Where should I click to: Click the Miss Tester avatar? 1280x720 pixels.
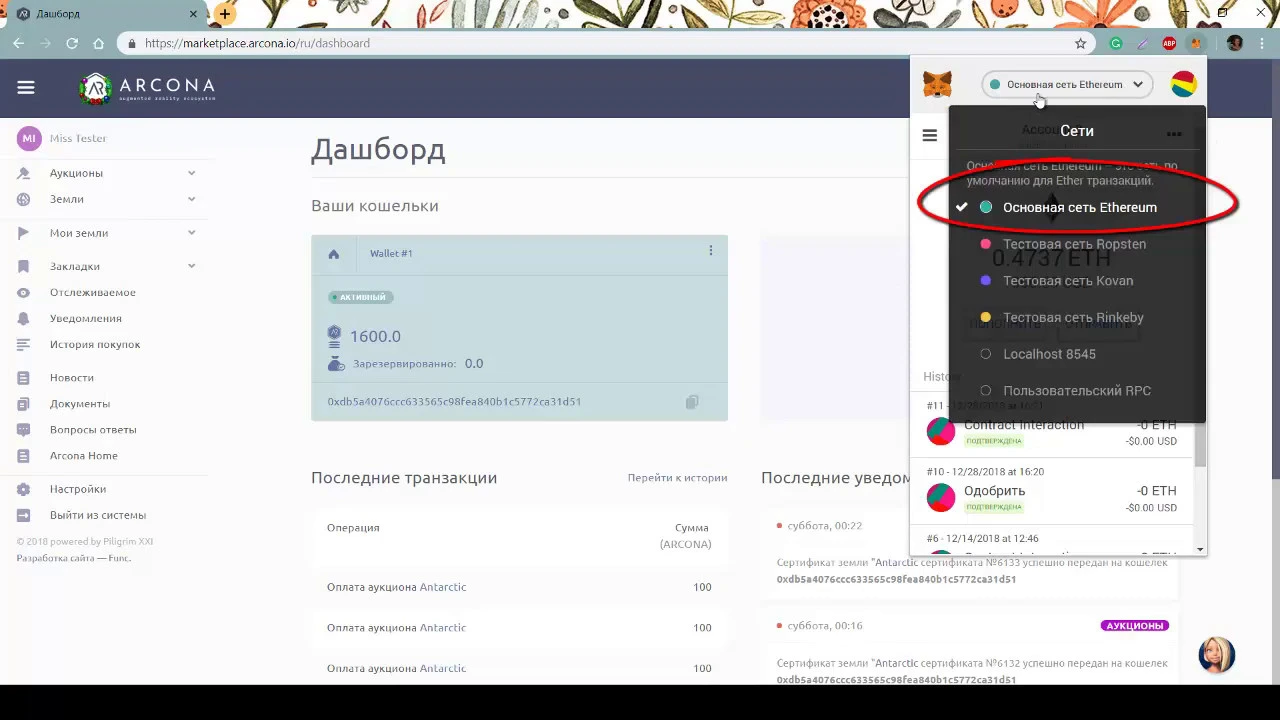(x=29, y=139)
